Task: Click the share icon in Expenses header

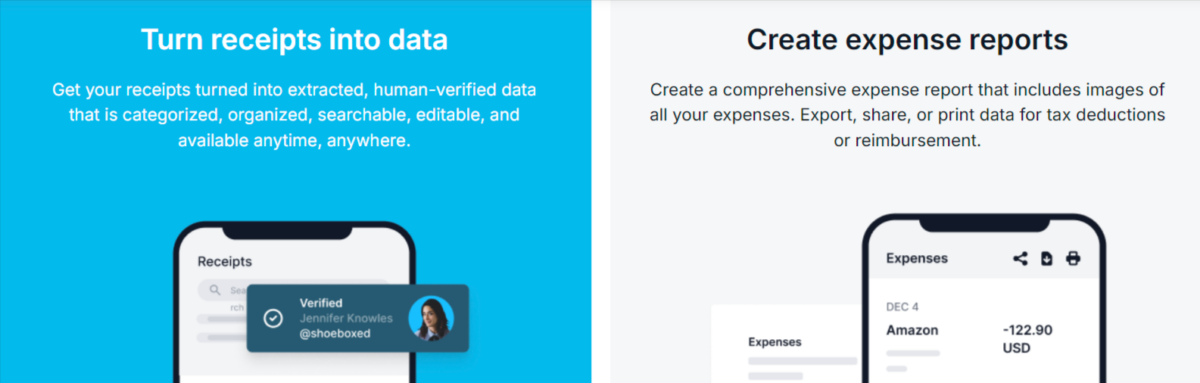Action: click(1020, 258)
